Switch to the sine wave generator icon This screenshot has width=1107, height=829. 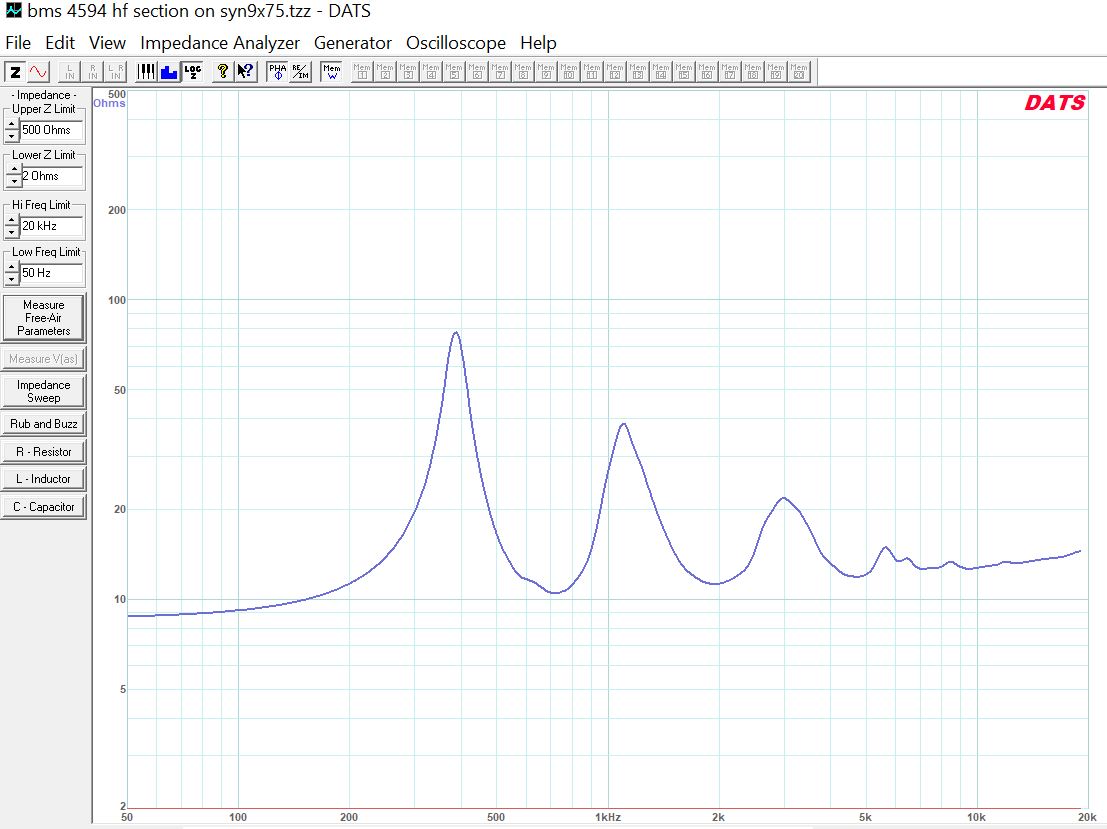click(x=38, y=72)
